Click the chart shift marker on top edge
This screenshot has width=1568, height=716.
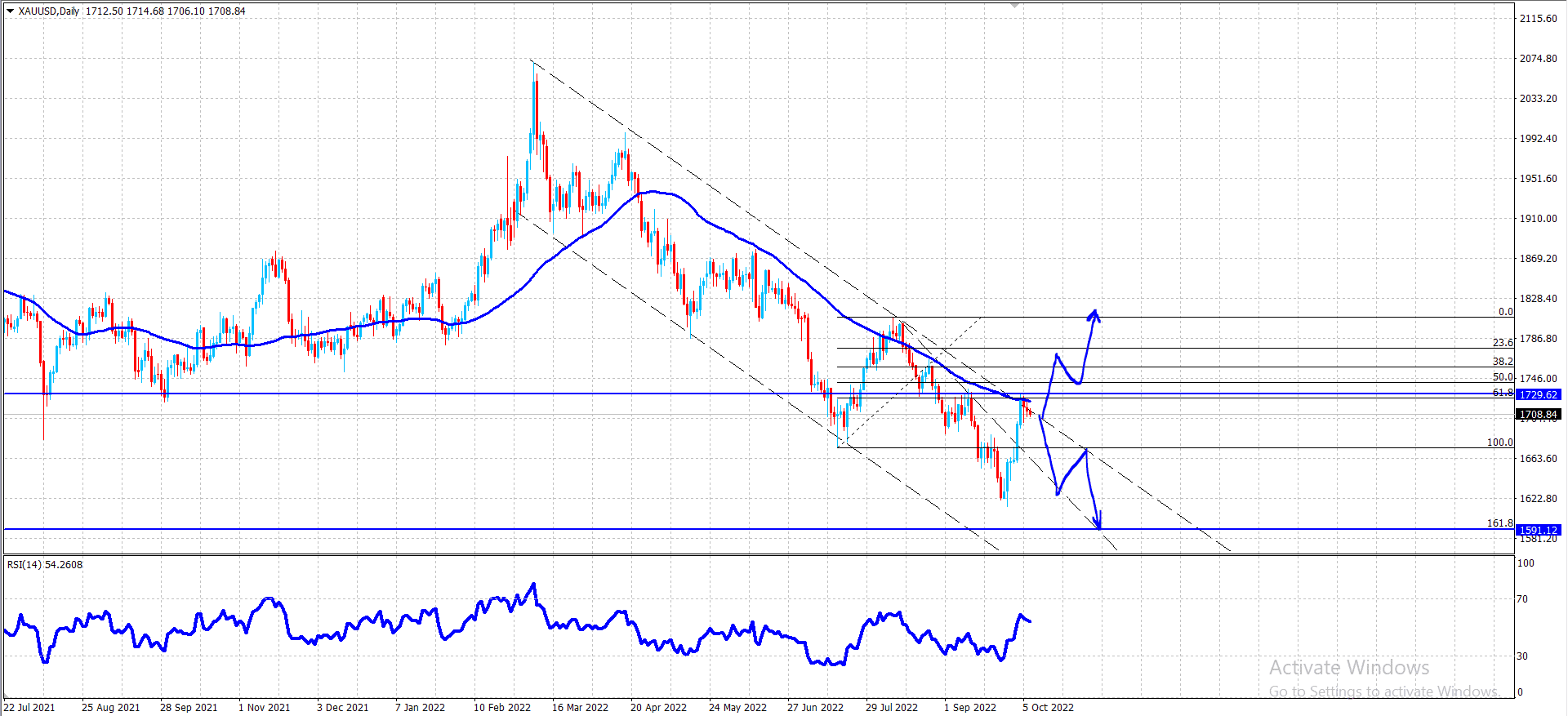coord(1014,5)
